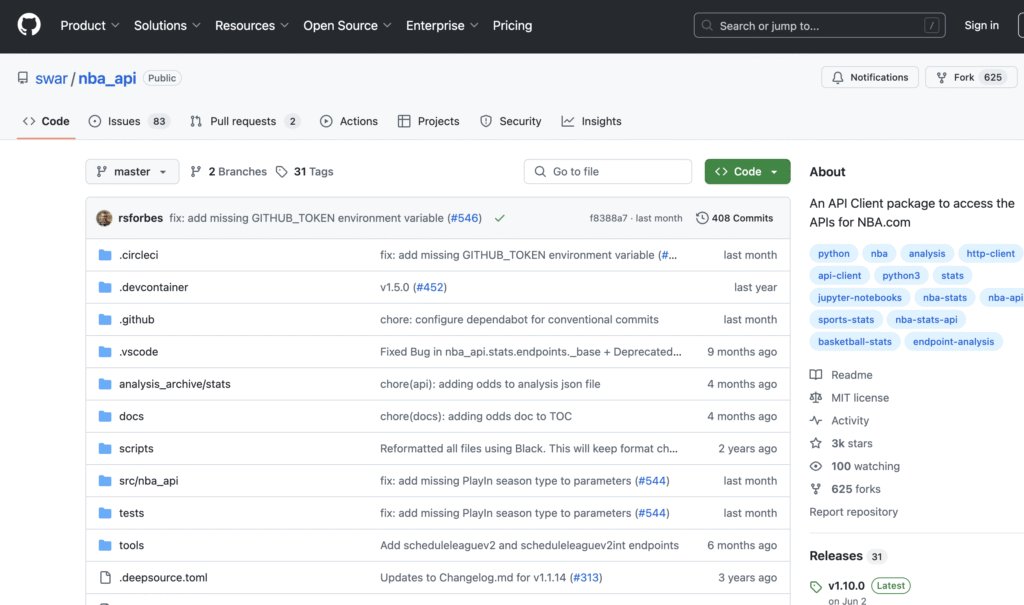1024x605 pixels.
Task: Click the nba-stats-api topic tag
Action: [926, 320]
